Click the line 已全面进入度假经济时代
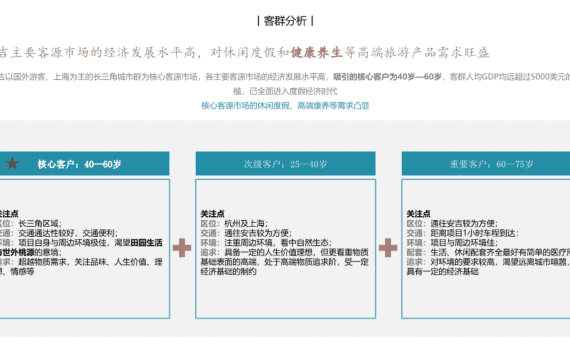This screenshot has height=360, width=570. [293, 91]
